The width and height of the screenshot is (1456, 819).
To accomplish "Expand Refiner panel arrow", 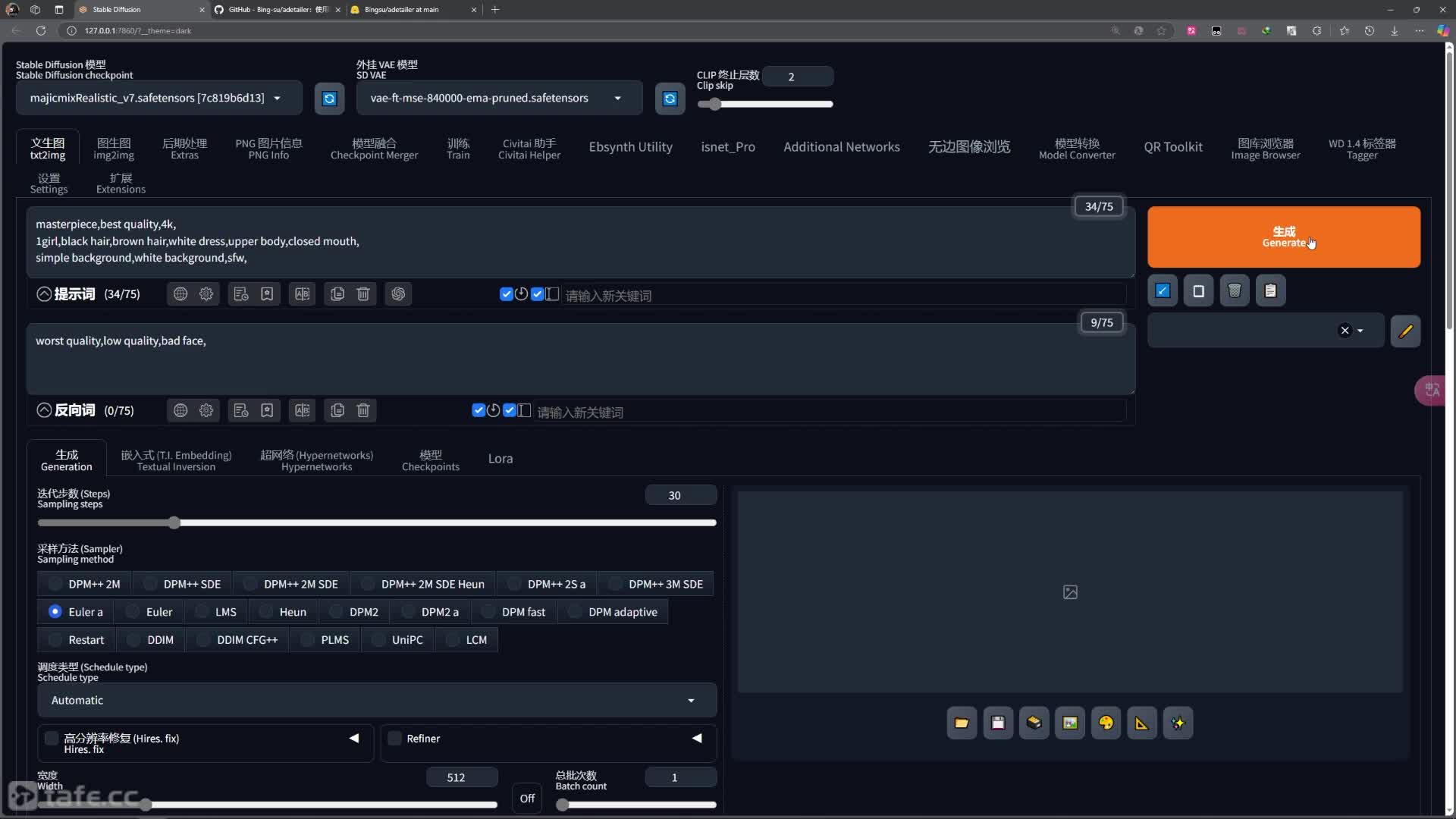I will tap(697, 739).
